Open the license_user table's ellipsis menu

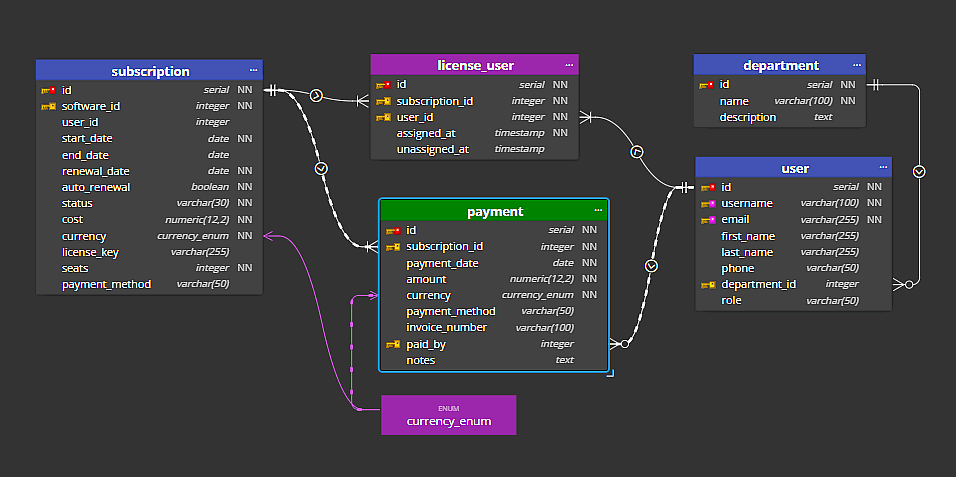coord(569,64)
